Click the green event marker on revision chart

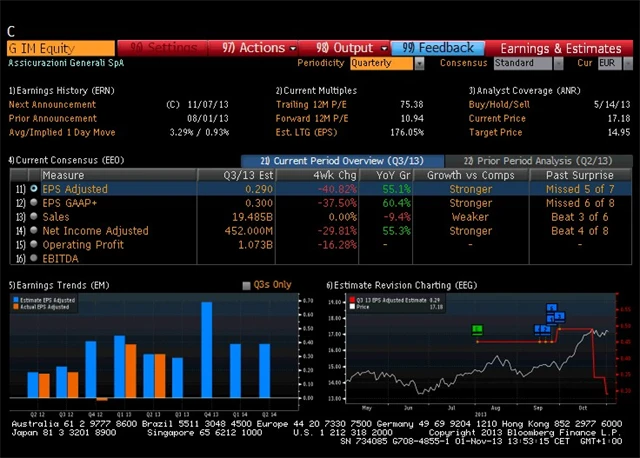[x=477, y=329]
